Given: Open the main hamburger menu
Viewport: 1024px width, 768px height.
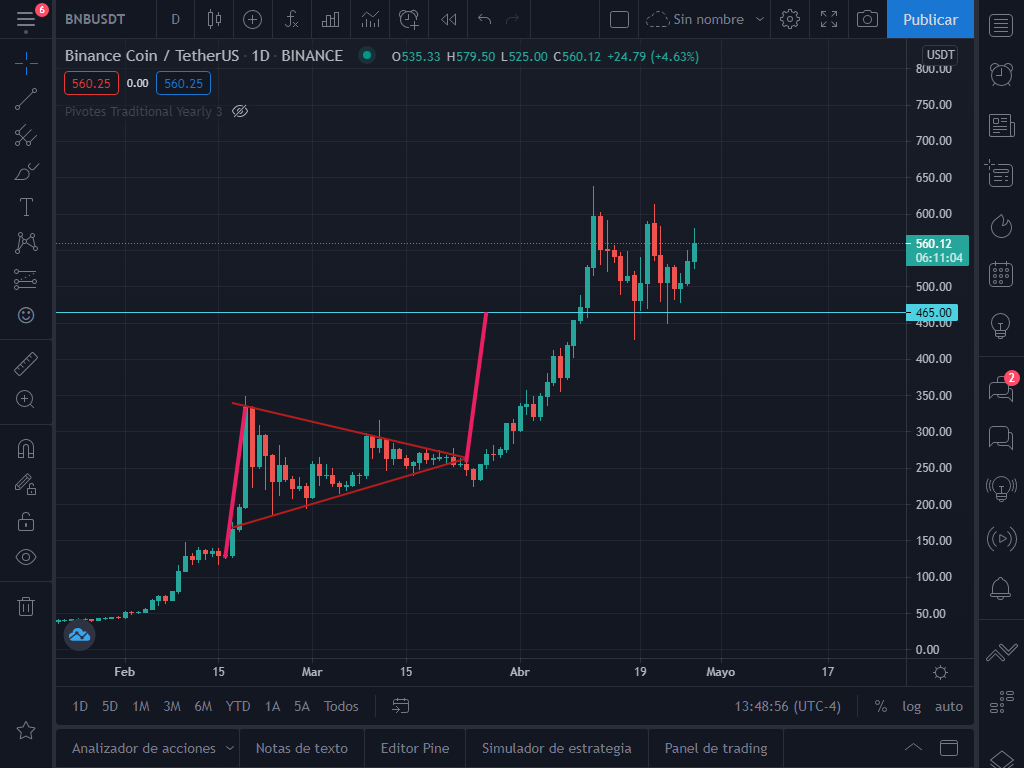Looking at the screenshot, I should coord(26,20).
